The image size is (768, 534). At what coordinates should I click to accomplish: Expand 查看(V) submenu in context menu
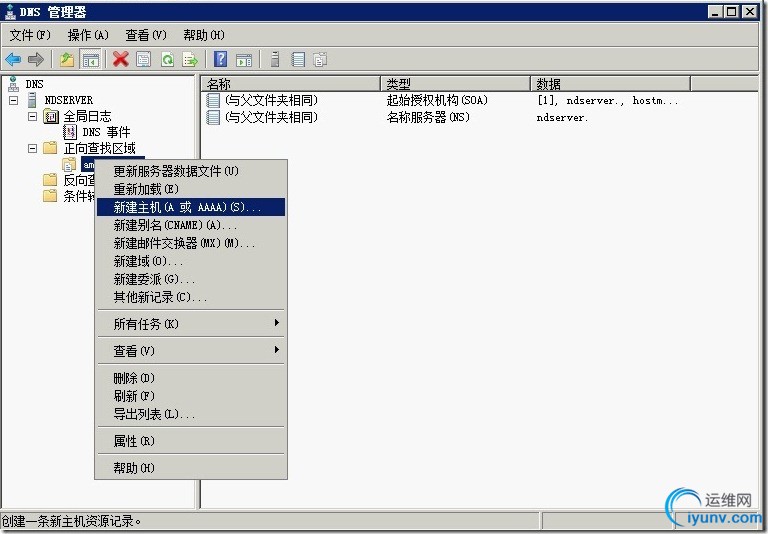pos(191,351)
